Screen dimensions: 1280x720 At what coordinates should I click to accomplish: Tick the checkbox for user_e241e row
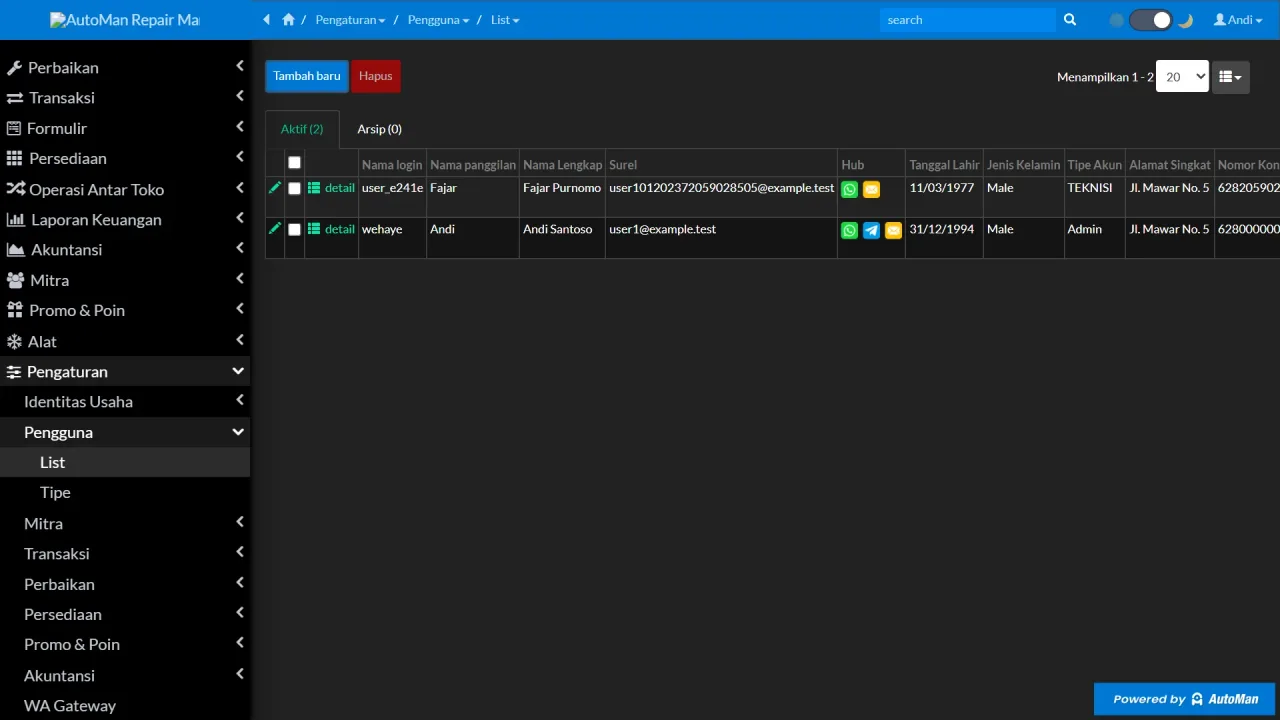tap(294, 188)
